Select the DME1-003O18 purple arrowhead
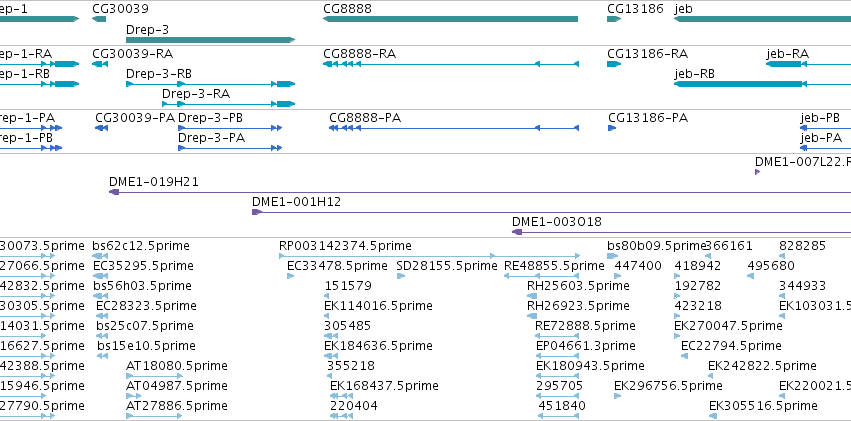The image size is (851, 421). click(x=517, y=232)
